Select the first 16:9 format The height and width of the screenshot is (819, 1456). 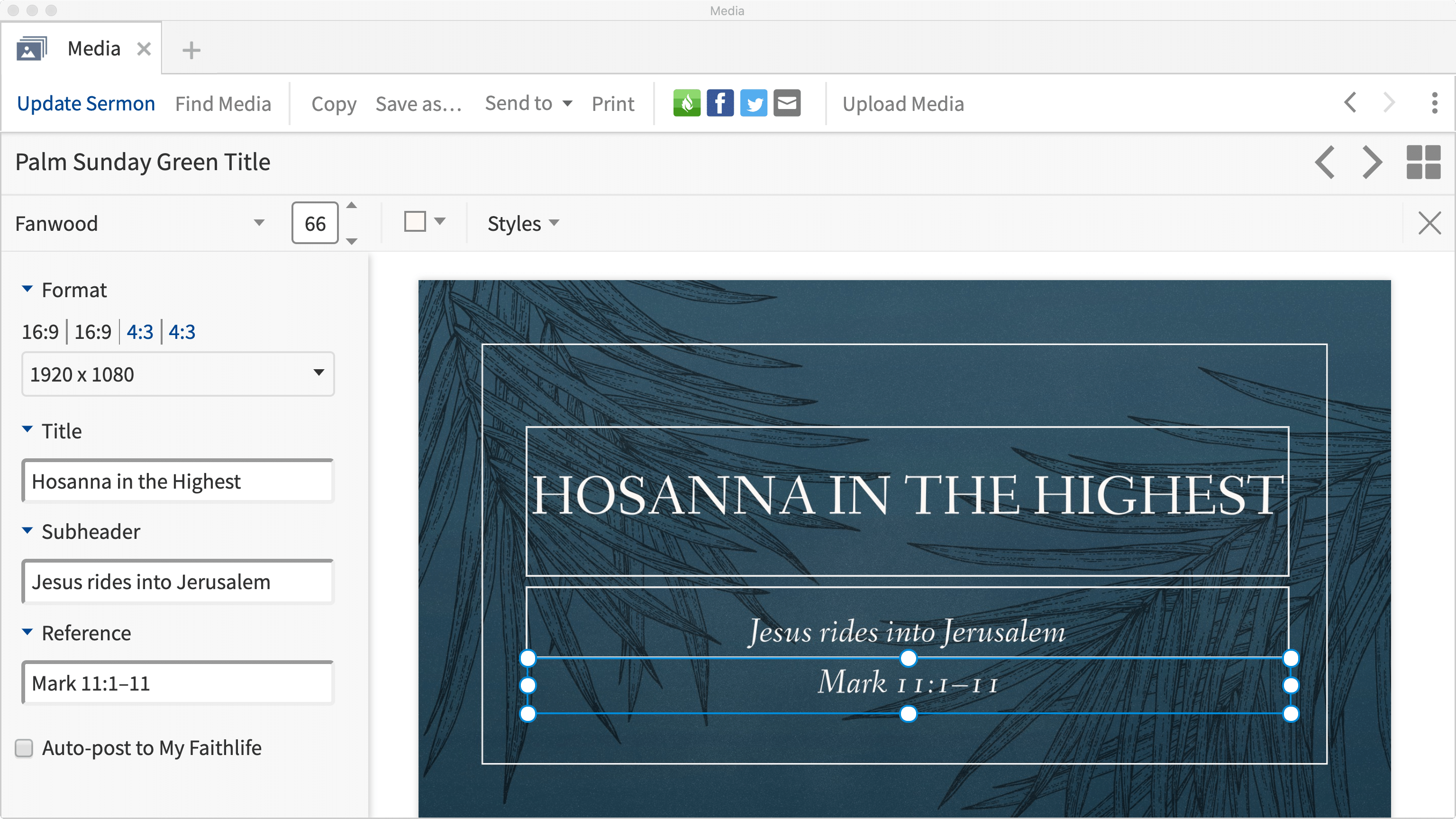pyautogui.click(x=40, y=332)
